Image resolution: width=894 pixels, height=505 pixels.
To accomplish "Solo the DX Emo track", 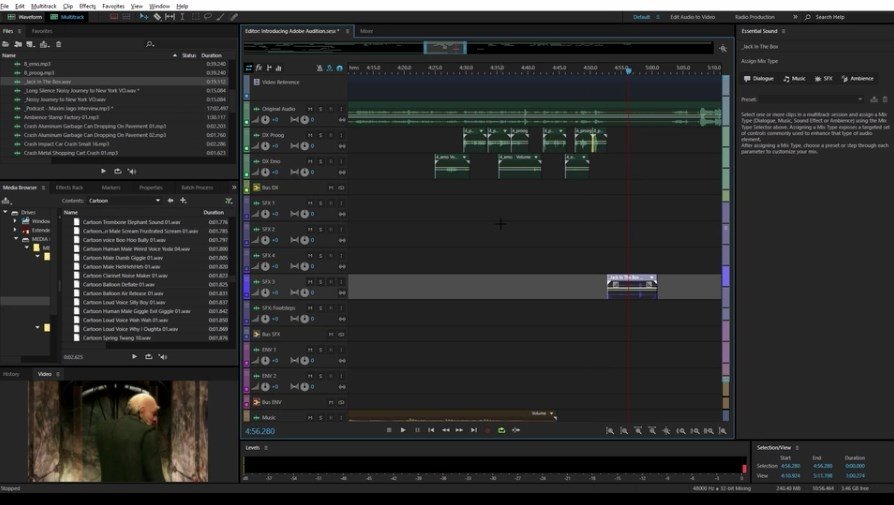I will pos(320,161).
